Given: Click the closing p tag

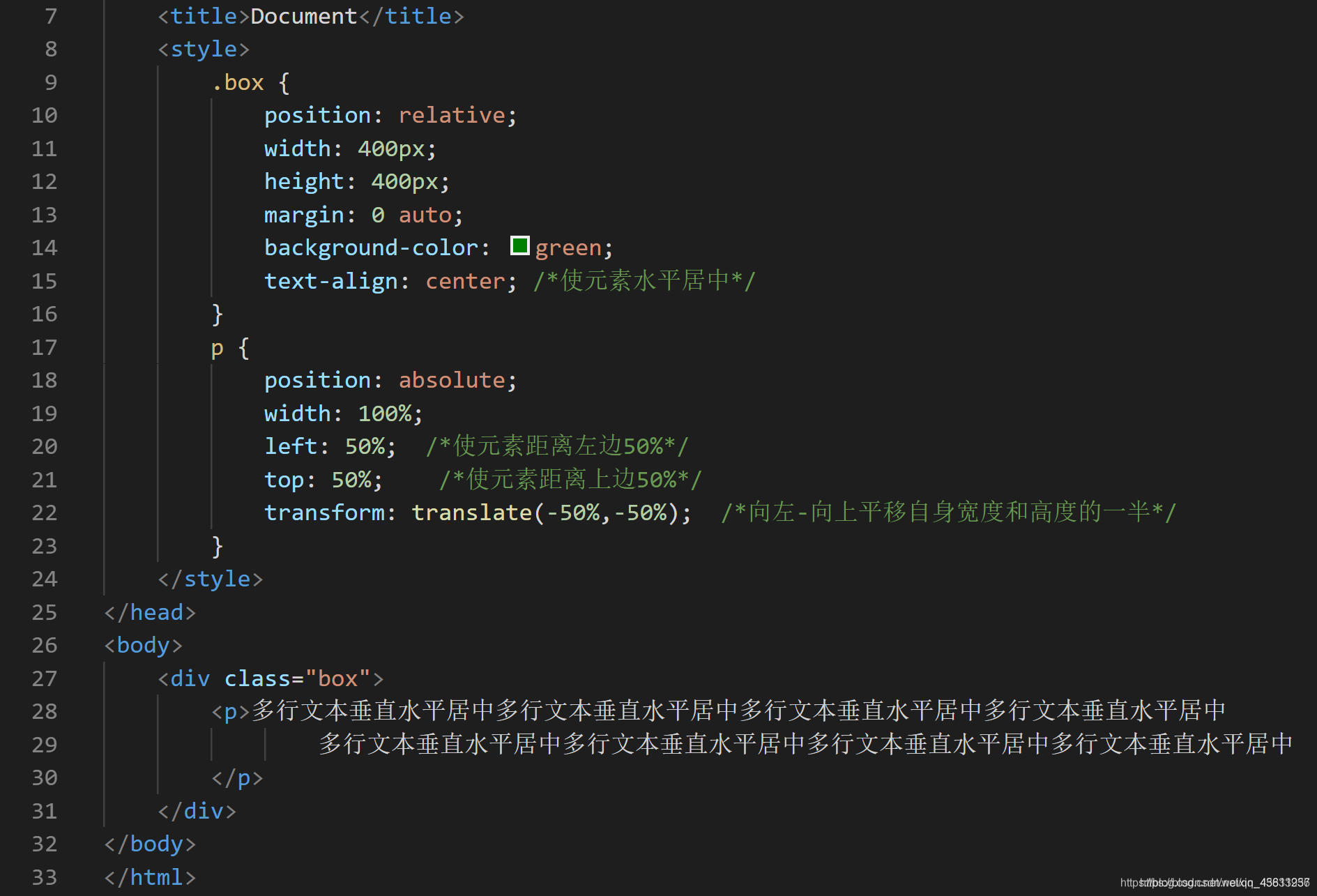Looking at the screenshot, I should pos(237,777).
